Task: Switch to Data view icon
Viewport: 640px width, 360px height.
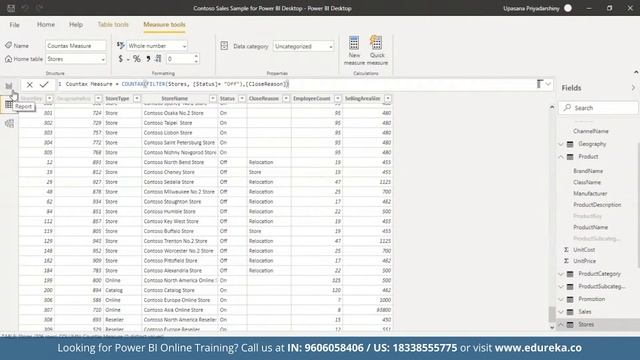Action: 9,105
